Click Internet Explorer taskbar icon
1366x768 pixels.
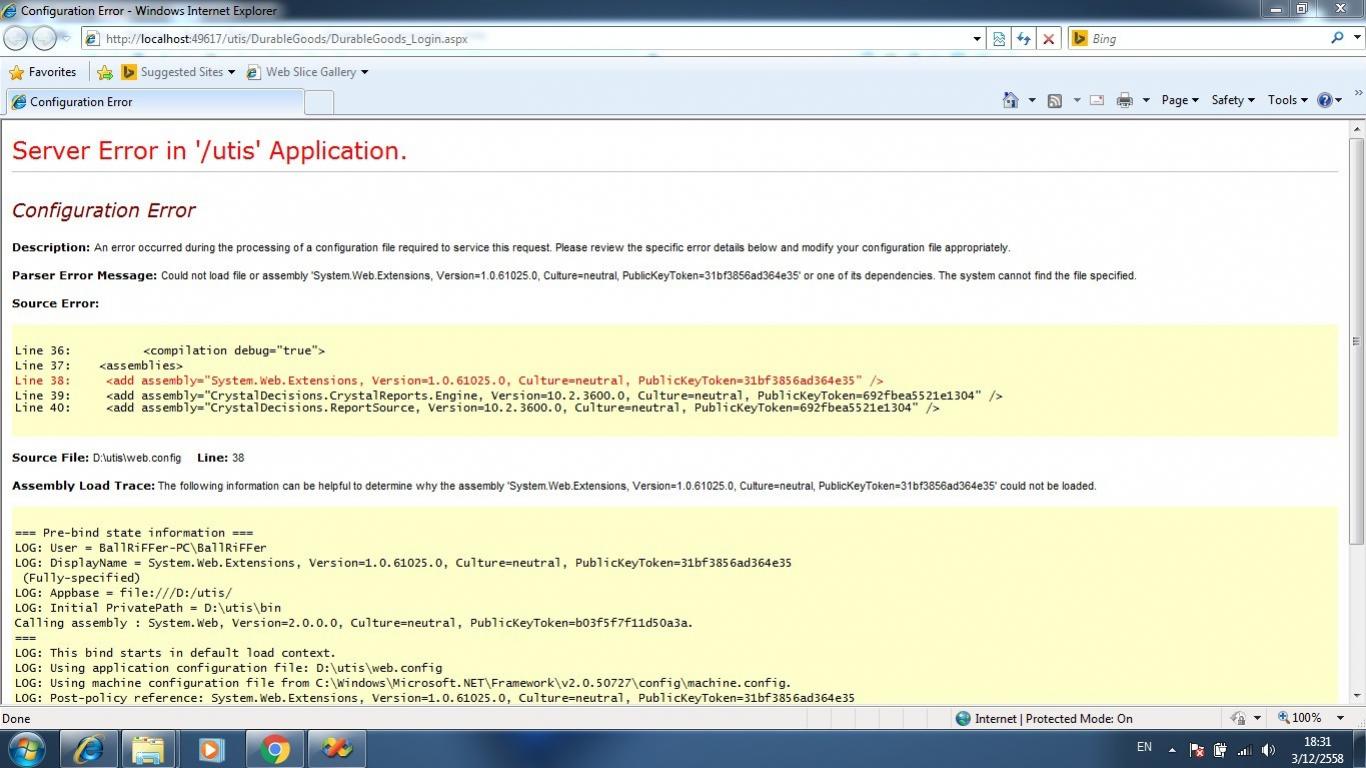pyautogui.click(x=89, y=748)
